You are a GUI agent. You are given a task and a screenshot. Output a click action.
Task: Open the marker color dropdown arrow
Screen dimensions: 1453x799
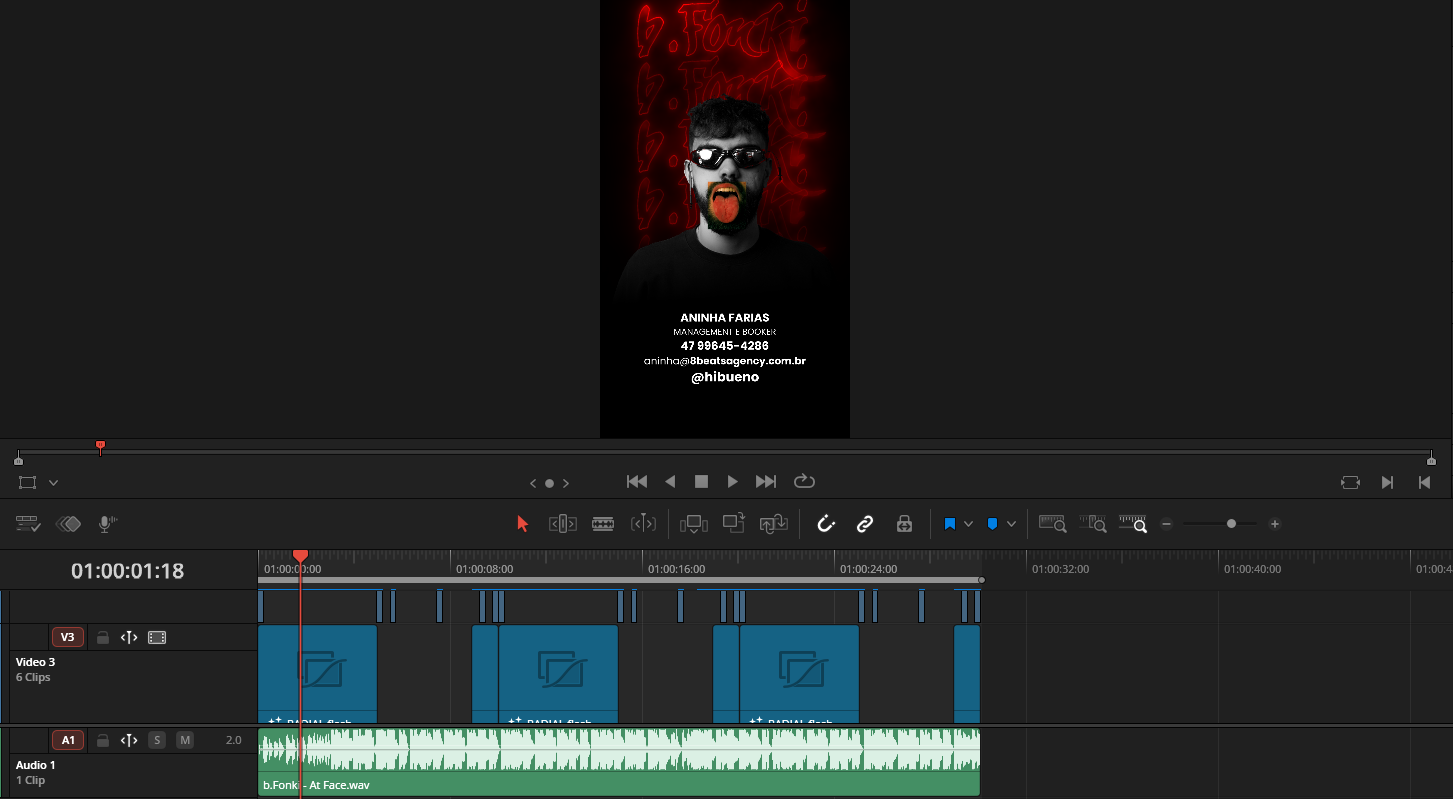click(x=1011, y=524)
